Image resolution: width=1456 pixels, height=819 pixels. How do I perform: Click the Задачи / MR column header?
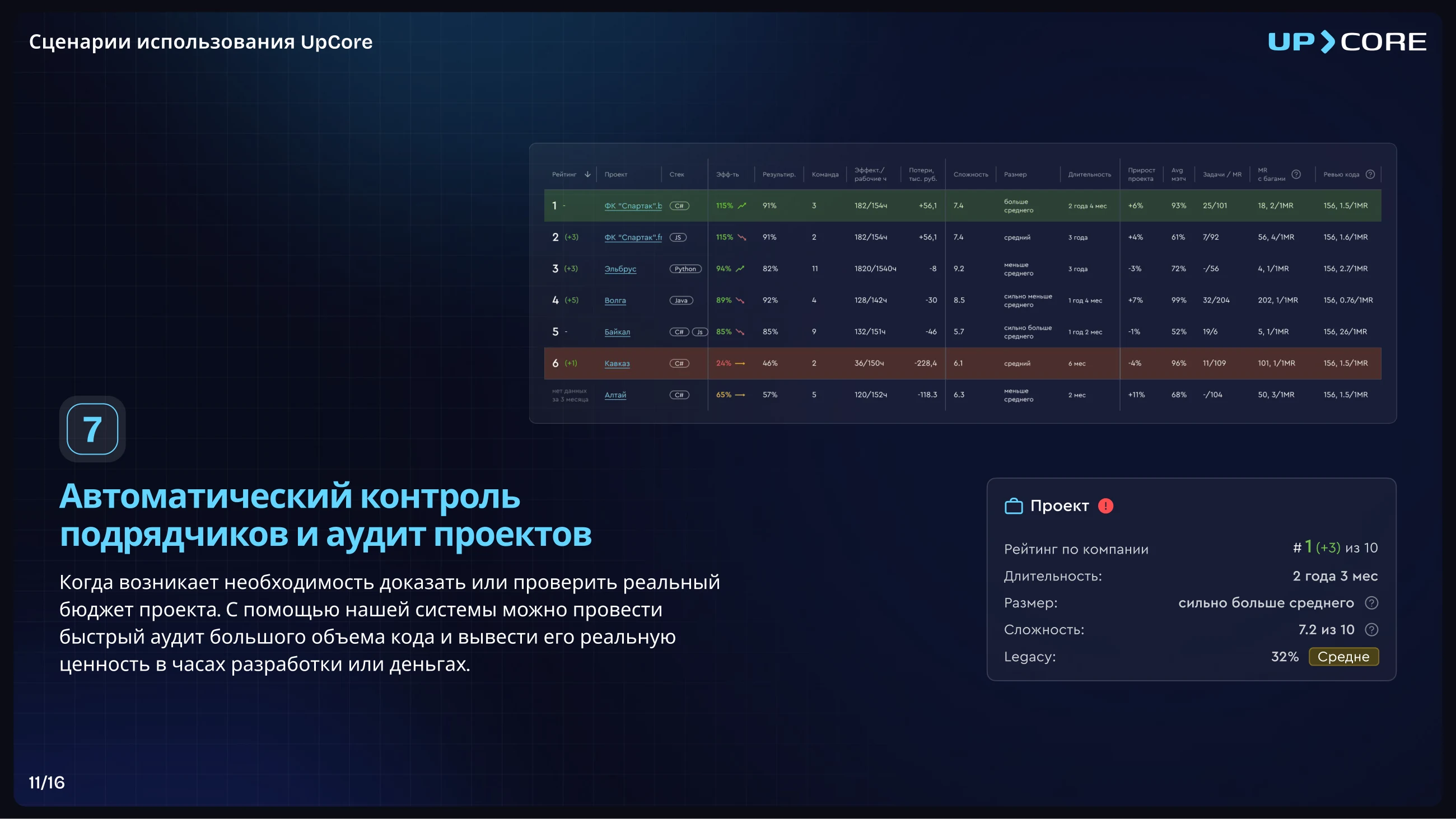[x=1222, y=175]
